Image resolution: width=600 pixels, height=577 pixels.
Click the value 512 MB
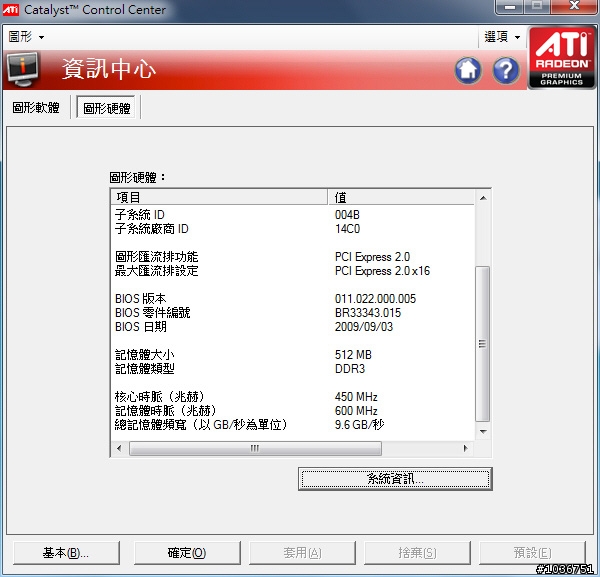(x=353, y=355)
